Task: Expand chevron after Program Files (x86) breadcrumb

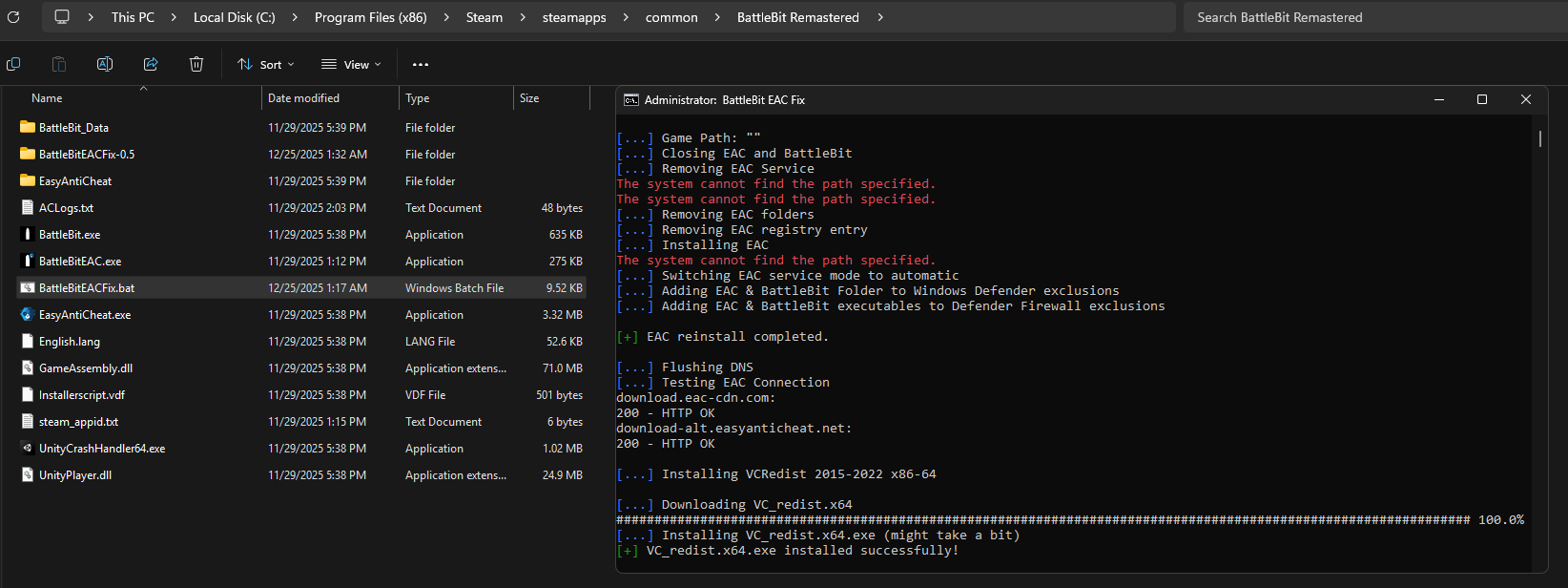Action: (x=446, y=17)
